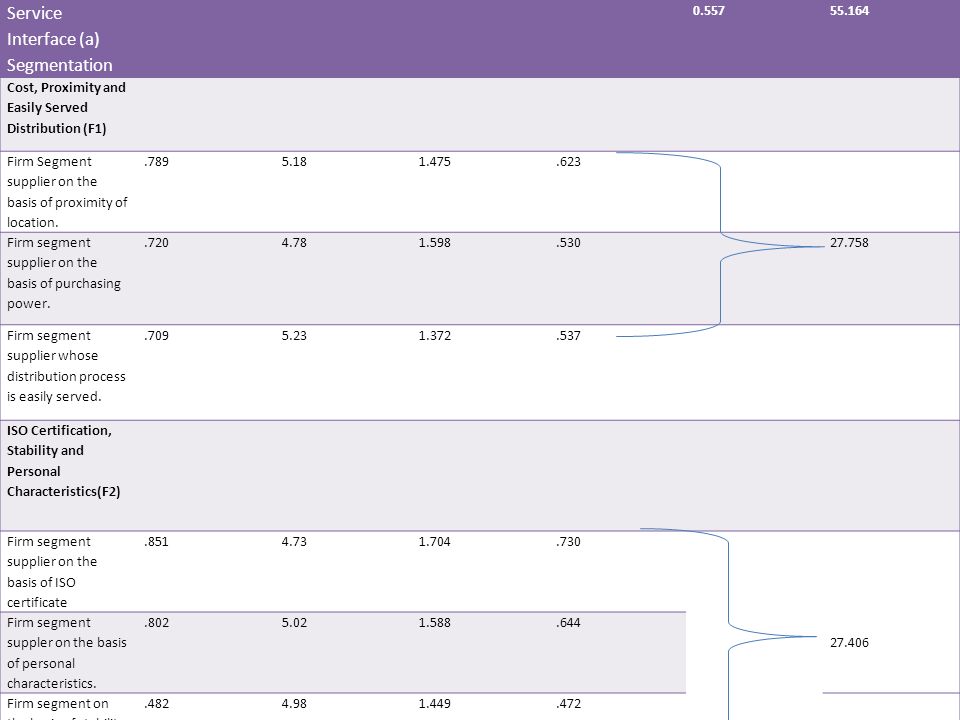Viewport: 960px width, 720px height.
Task: Select communality value .530
Action: pyautogui.click(x=569, y=242)
